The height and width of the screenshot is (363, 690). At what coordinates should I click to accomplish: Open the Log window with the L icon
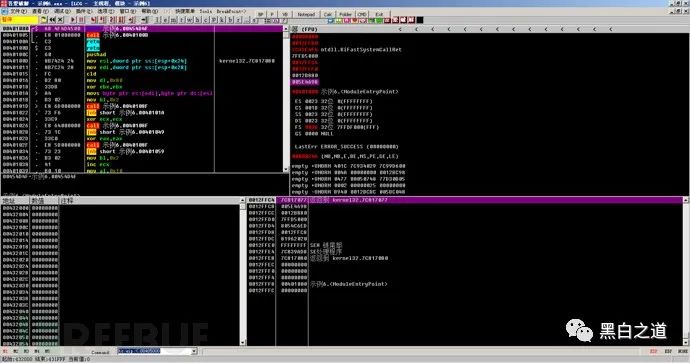(157, 20)
